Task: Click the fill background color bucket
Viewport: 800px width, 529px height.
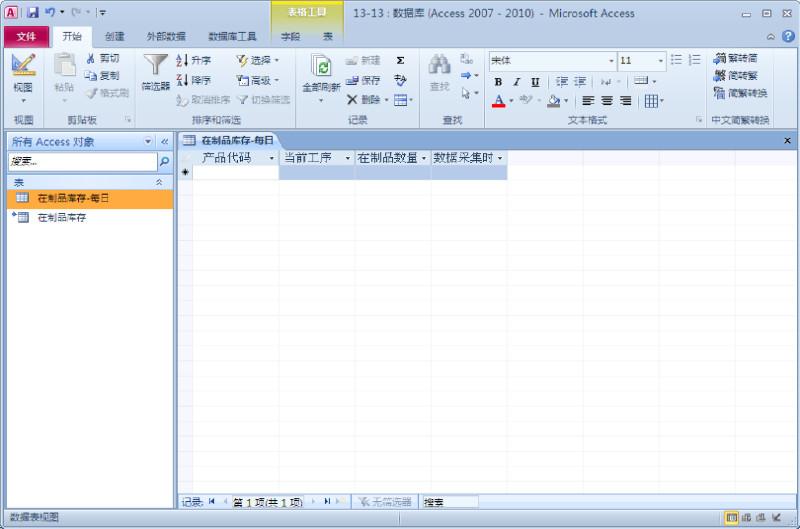Action: 554,101
